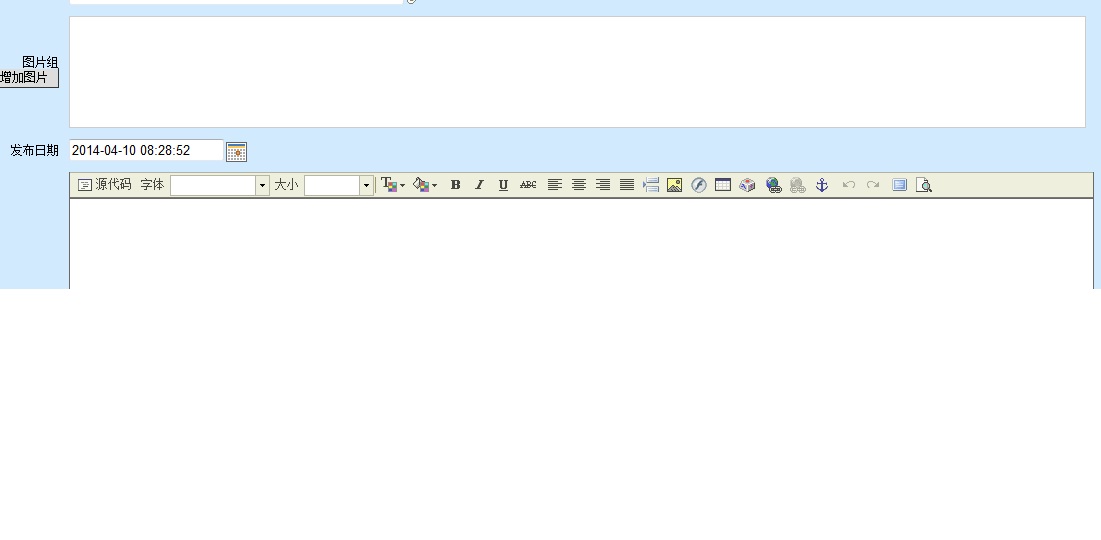Viewport: 1101px width, 540px height.
Task: Insert an image into the editor
Action: click(x=675, y=185)
